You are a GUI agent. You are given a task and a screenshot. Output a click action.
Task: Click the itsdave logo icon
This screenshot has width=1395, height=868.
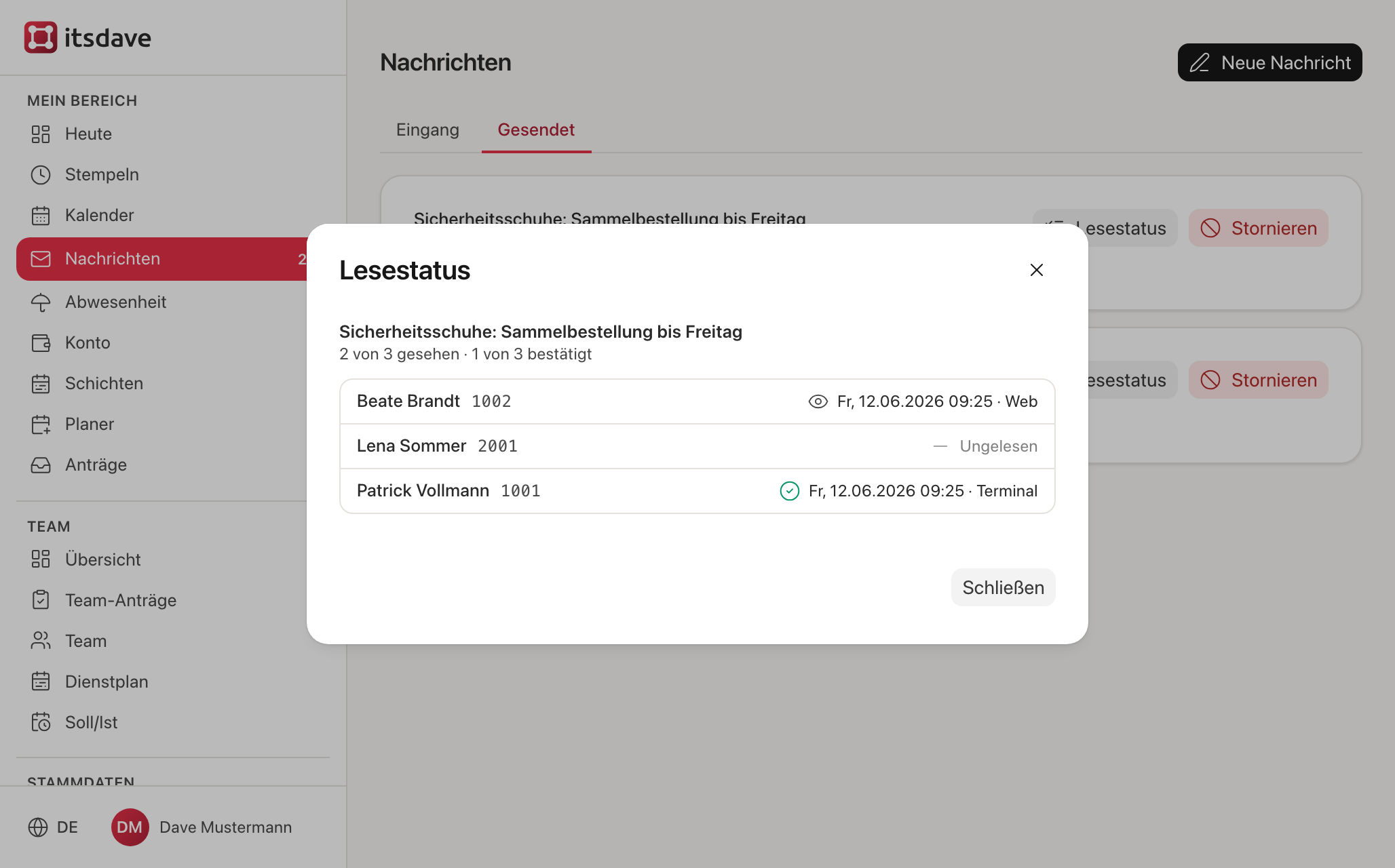point(41,37)
